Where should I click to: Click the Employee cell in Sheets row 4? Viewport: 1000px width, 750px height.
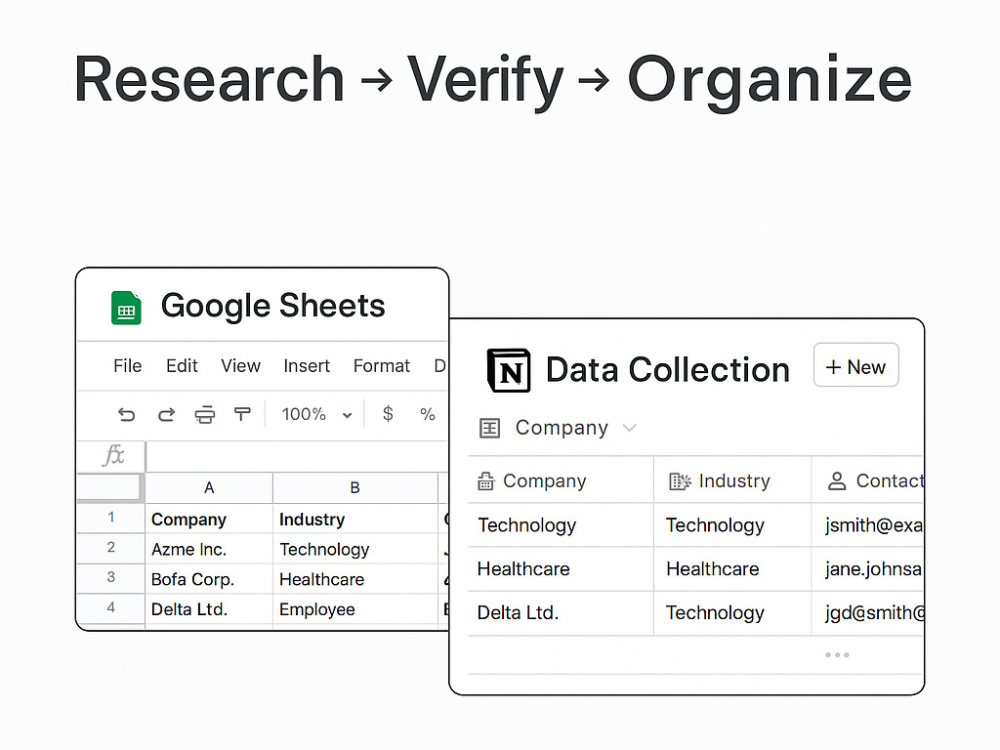[355, 609]
